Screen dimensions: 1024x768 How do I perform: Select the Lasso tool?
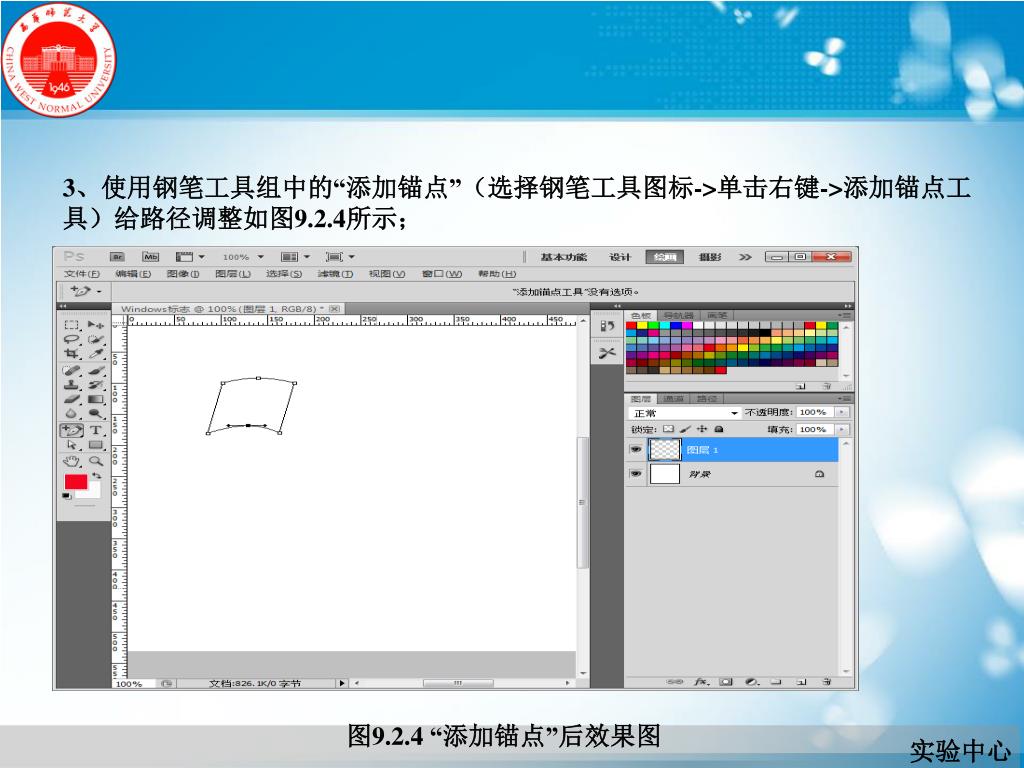click(x=71, y=339)
